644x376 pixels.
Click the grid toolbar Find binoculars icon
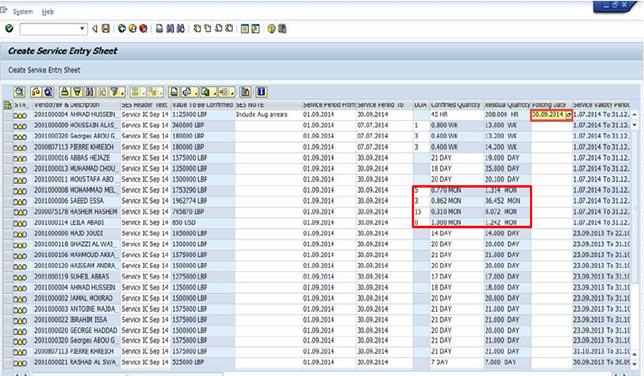(89, 92)
